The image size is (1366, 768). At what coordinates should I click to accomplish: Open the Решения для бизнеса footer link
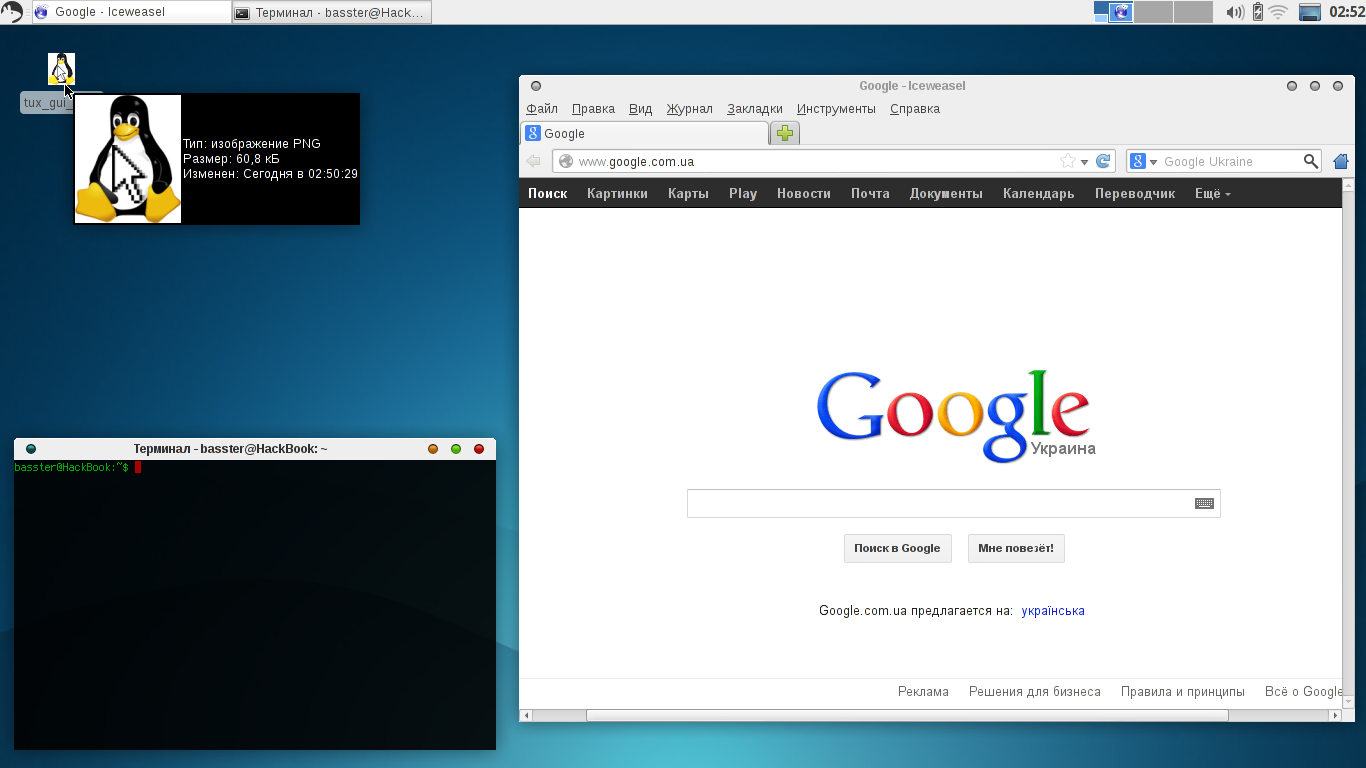[x=1035, y=692]
